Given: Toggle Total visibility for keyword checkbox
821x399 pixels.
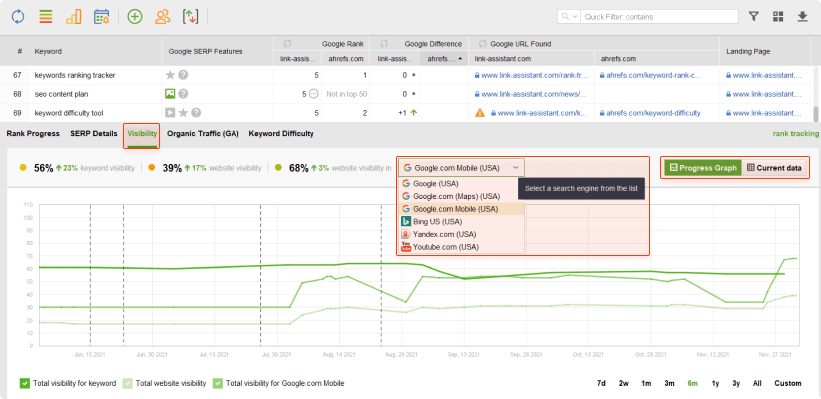Looking at the screenshot, I should pos(25,383).
